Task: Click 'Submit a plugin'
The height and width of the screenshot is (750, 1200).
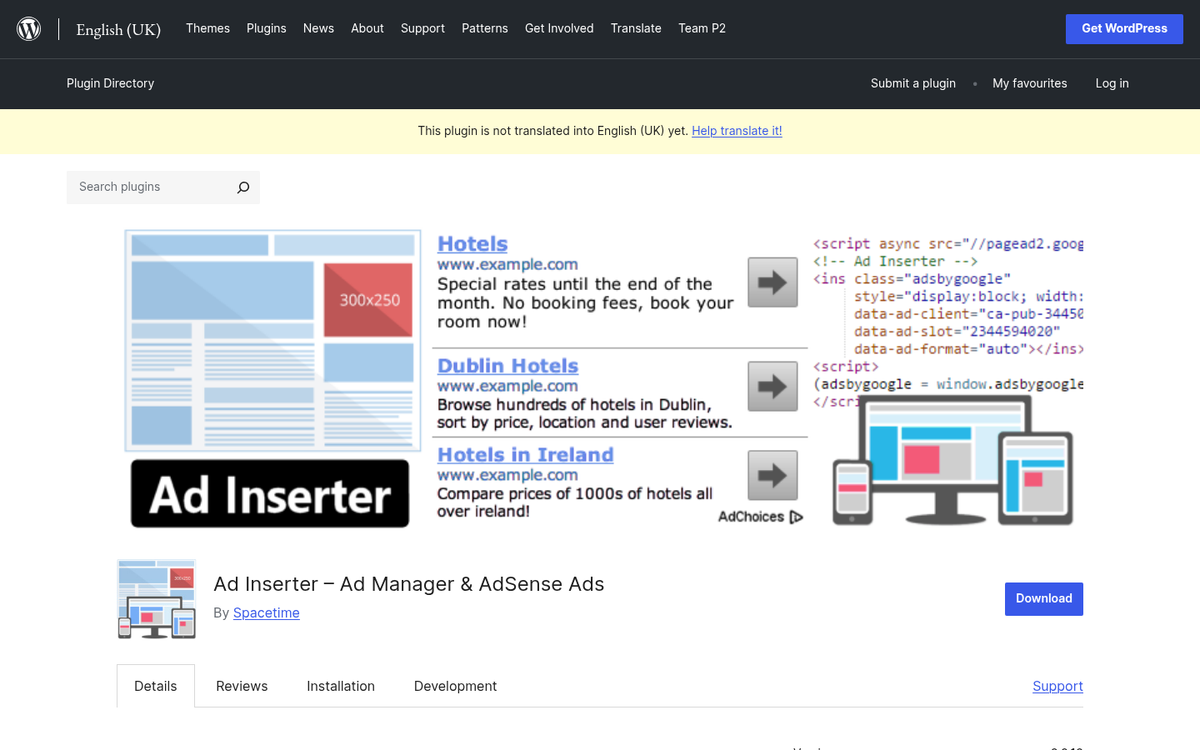Action: (913, 83)
